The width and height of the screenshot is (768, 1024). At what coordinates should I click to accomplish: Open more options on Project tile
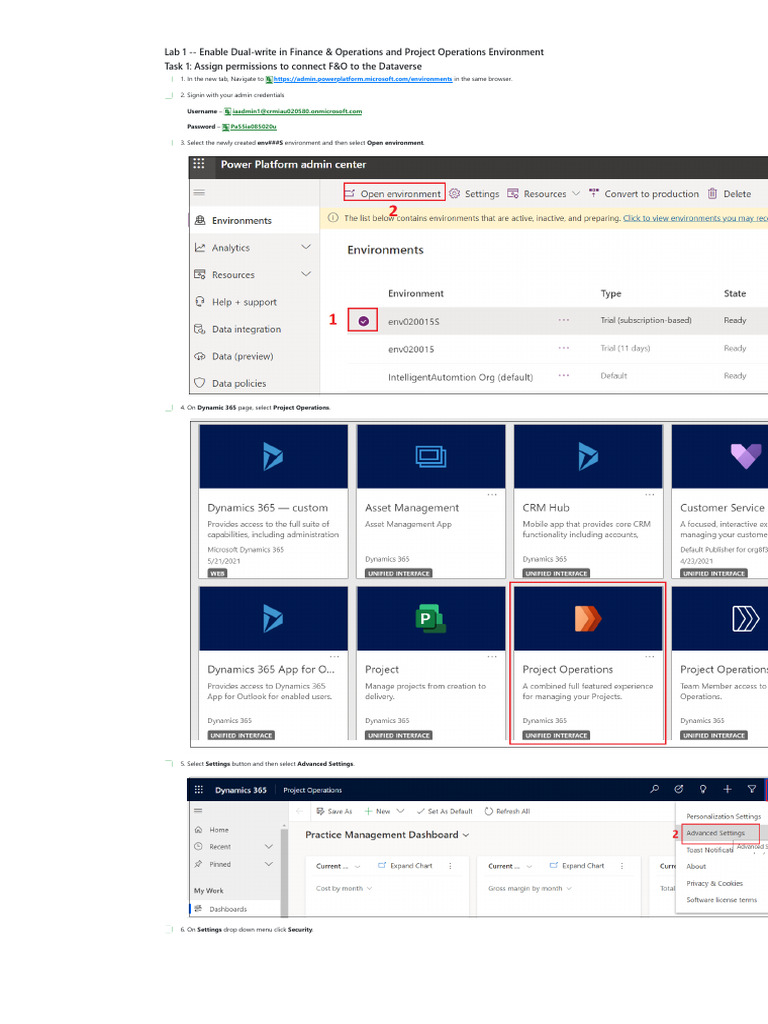[x=492, y=656]
